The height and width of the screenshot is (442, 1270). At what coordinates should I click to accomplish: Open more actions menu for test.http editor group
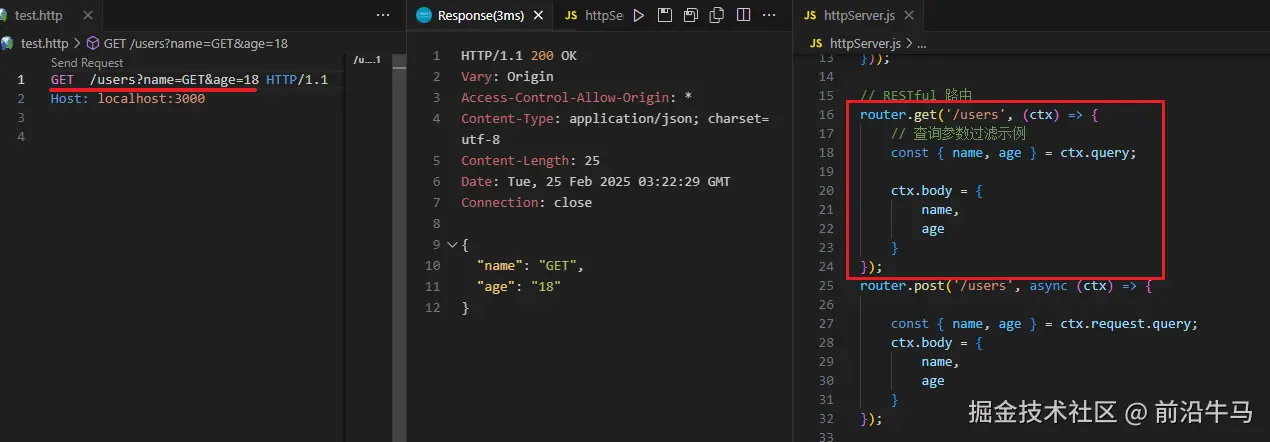pos(383,15)
